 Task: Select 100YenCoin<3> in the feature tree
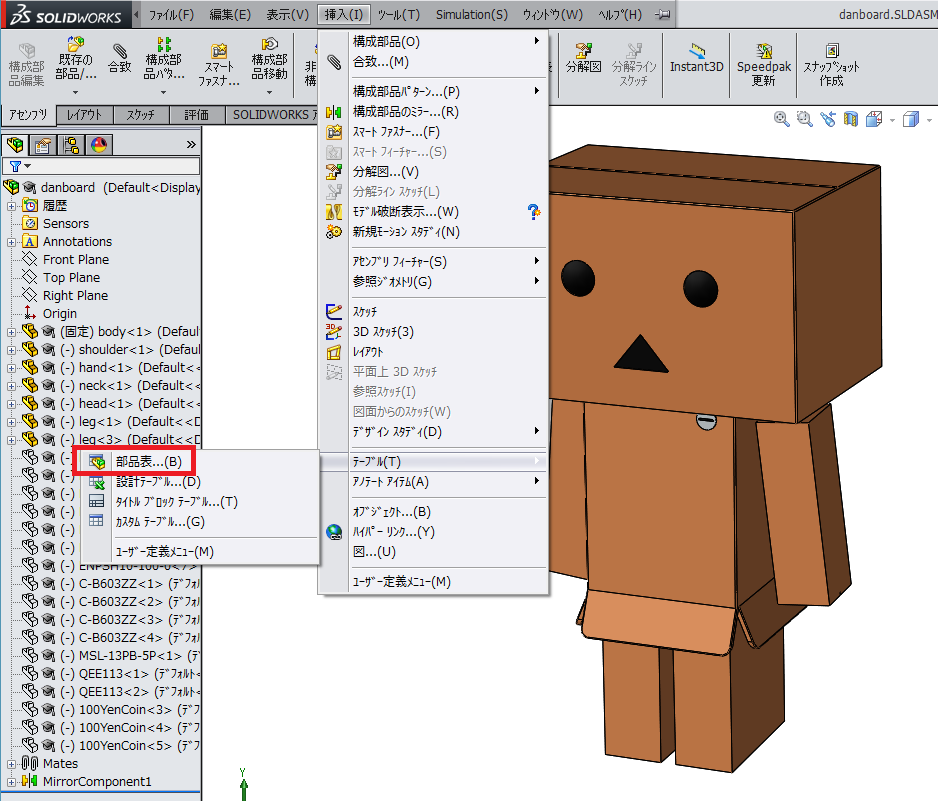pos(125,710)
